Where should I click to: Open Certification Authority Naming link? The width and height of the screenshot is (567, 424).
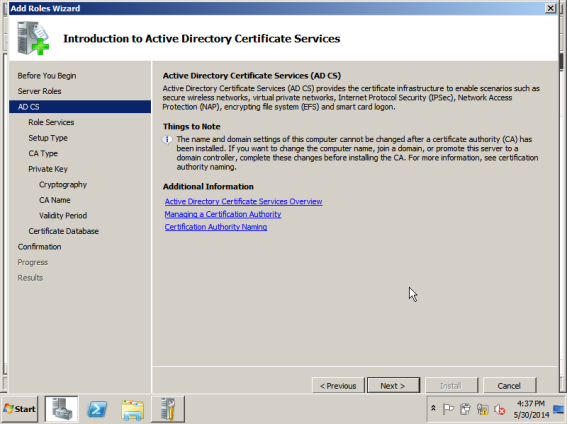coord(216,227)
